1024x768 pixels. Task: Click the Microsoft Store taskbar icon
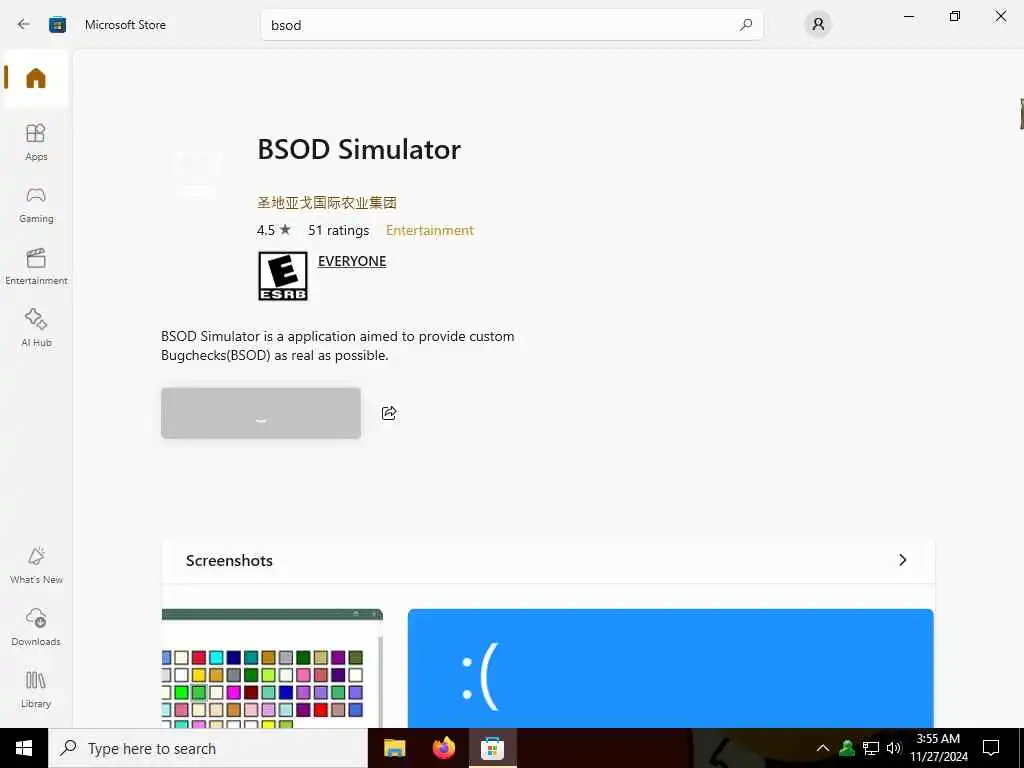click(492, 748)
